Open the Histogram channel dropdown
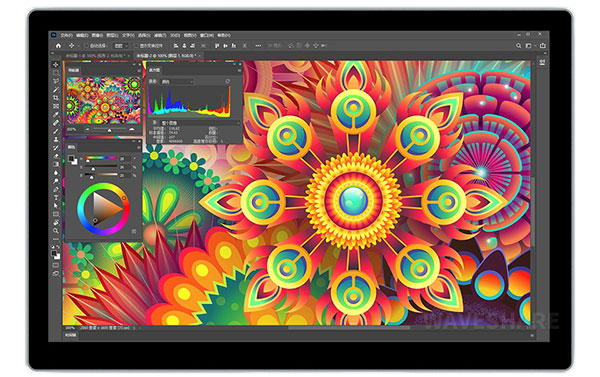 point(176,82)
